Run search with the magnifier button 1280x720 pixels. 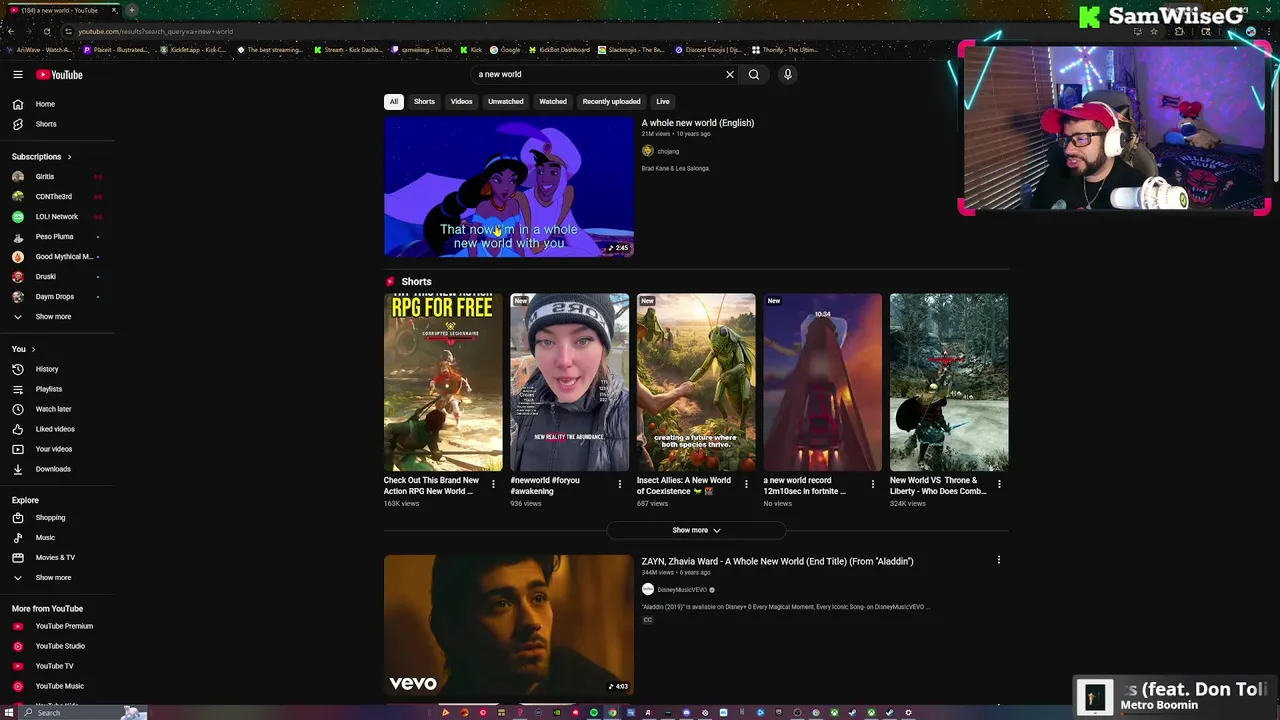[x=754, y=74]
